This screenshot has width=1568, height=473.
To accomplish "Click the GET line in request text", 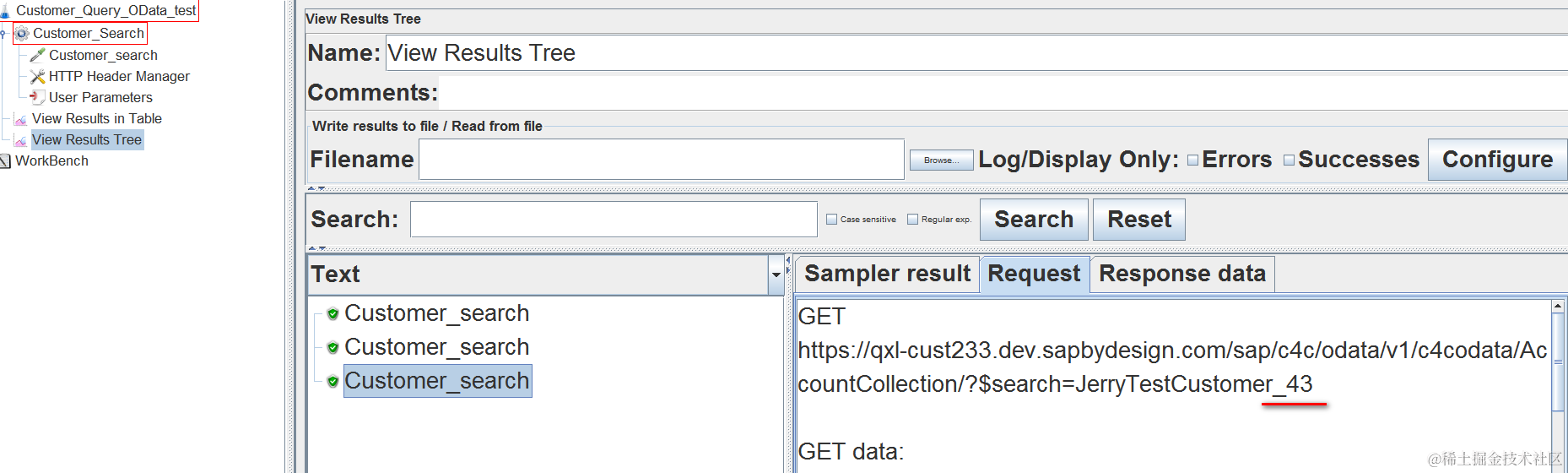I will pyautogui.click(x=821, y=317).
